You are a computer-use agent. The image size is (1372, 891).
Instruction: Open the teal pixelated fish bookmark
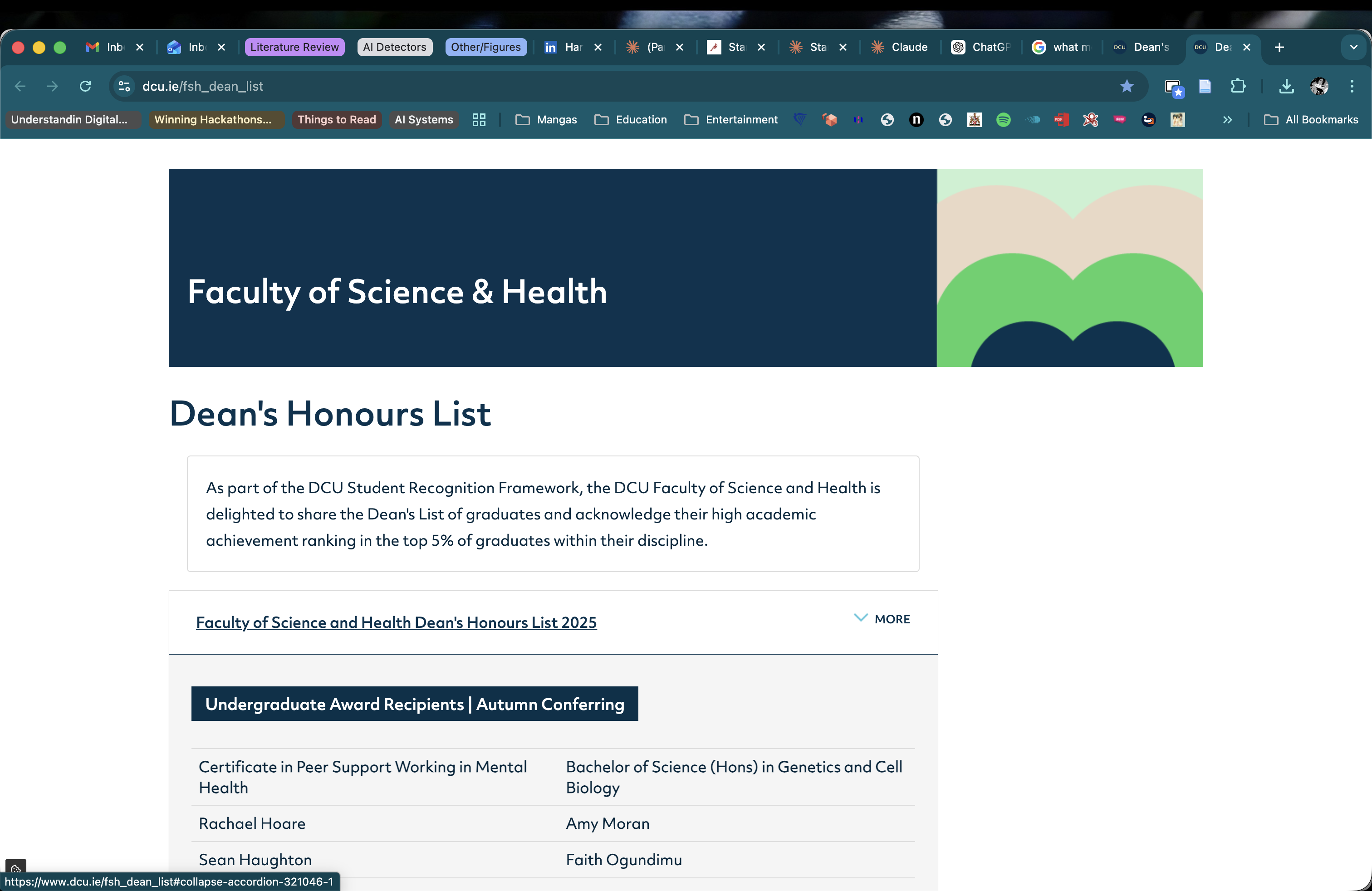(1033, 120)
